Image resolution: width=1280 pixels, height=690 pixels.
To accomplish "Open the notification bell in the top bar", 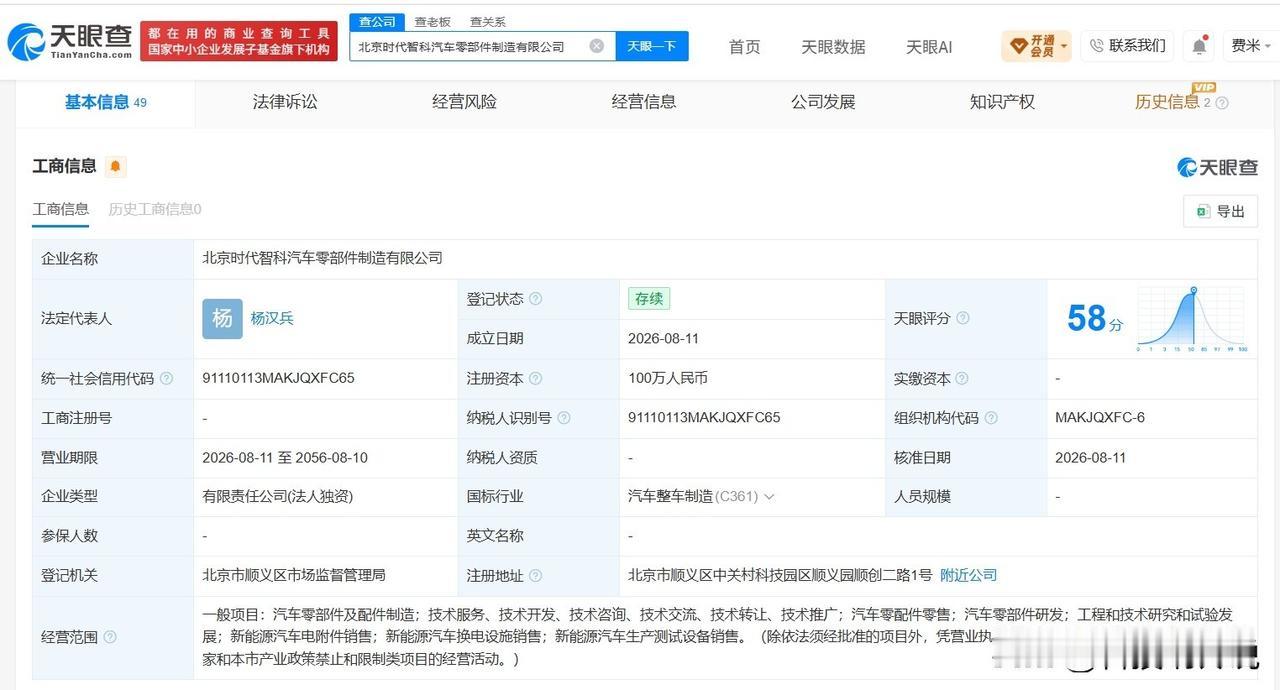I will 1198,46.
